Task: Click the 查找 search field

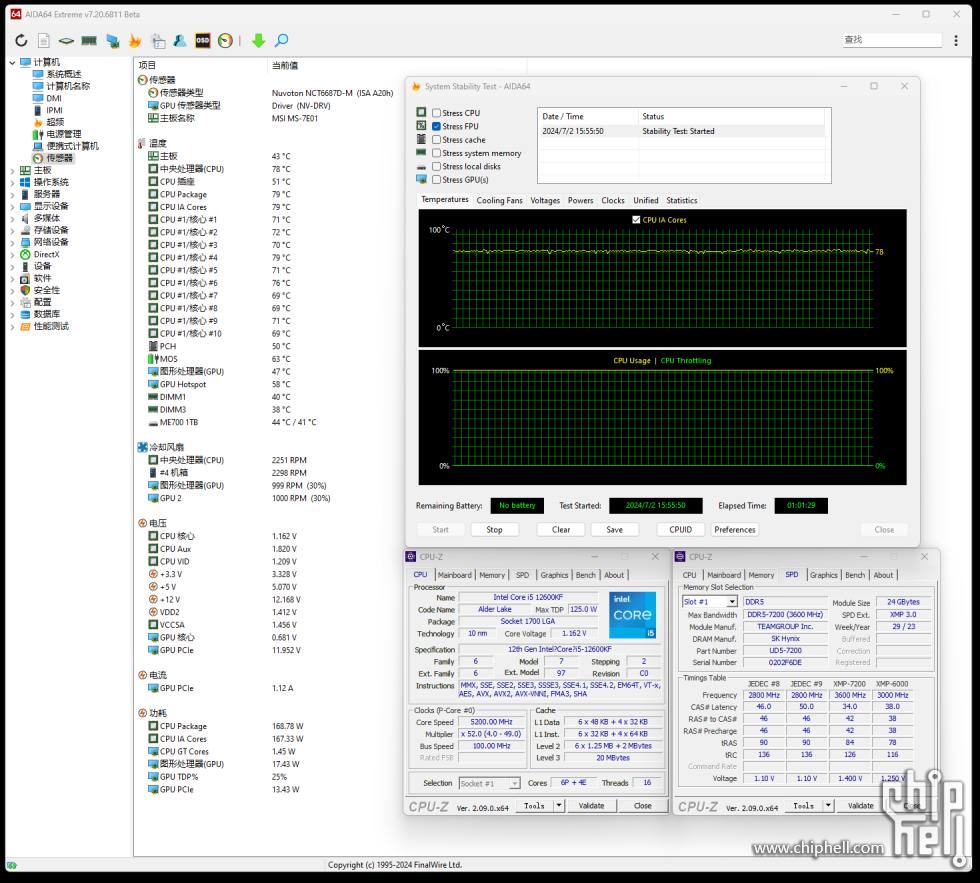Action: coord(891,40)
